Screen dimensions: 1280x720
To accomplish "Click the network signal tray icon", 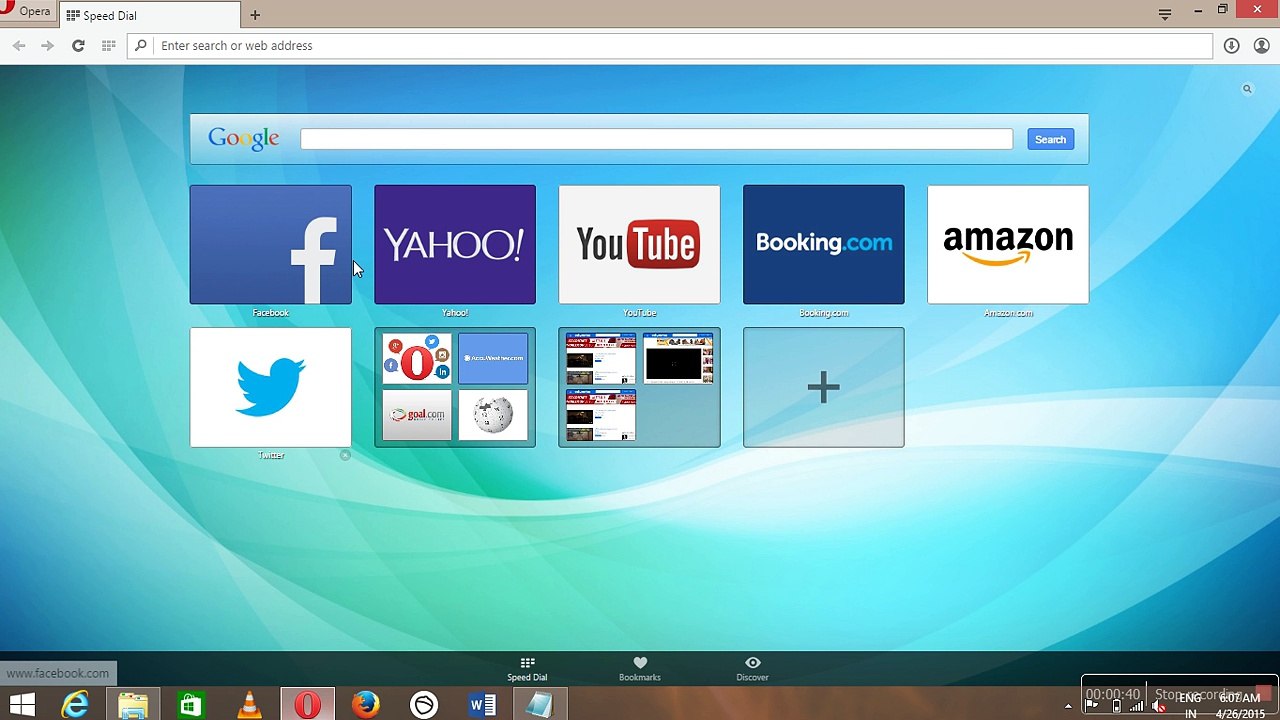I will click(1137, 706).
